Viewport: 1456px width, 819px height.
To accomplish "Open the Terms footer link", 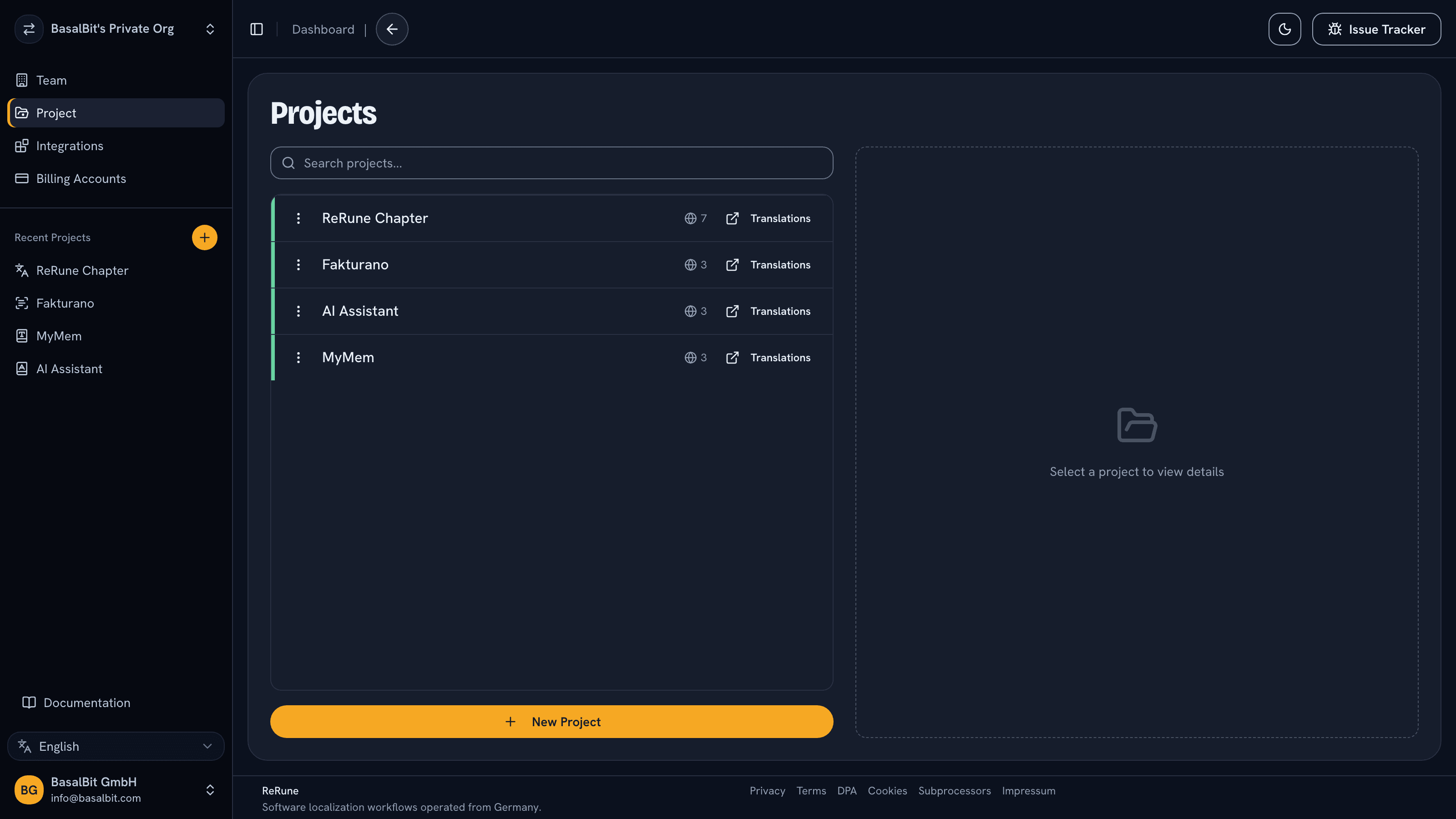I will [x=811, y=791].
